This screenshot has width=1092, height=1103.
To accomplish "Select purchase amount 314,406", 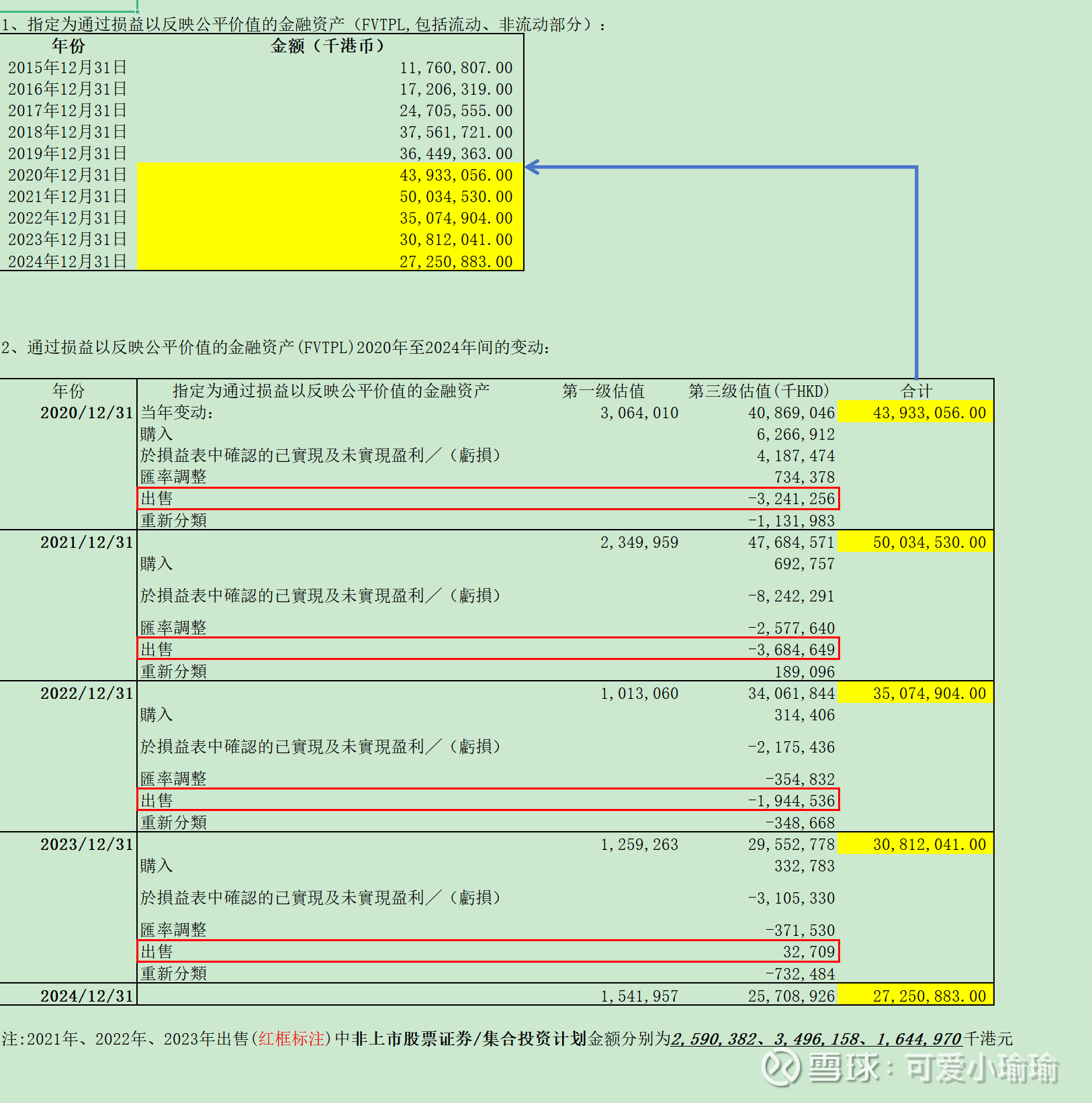I will [x=805, y=715].
